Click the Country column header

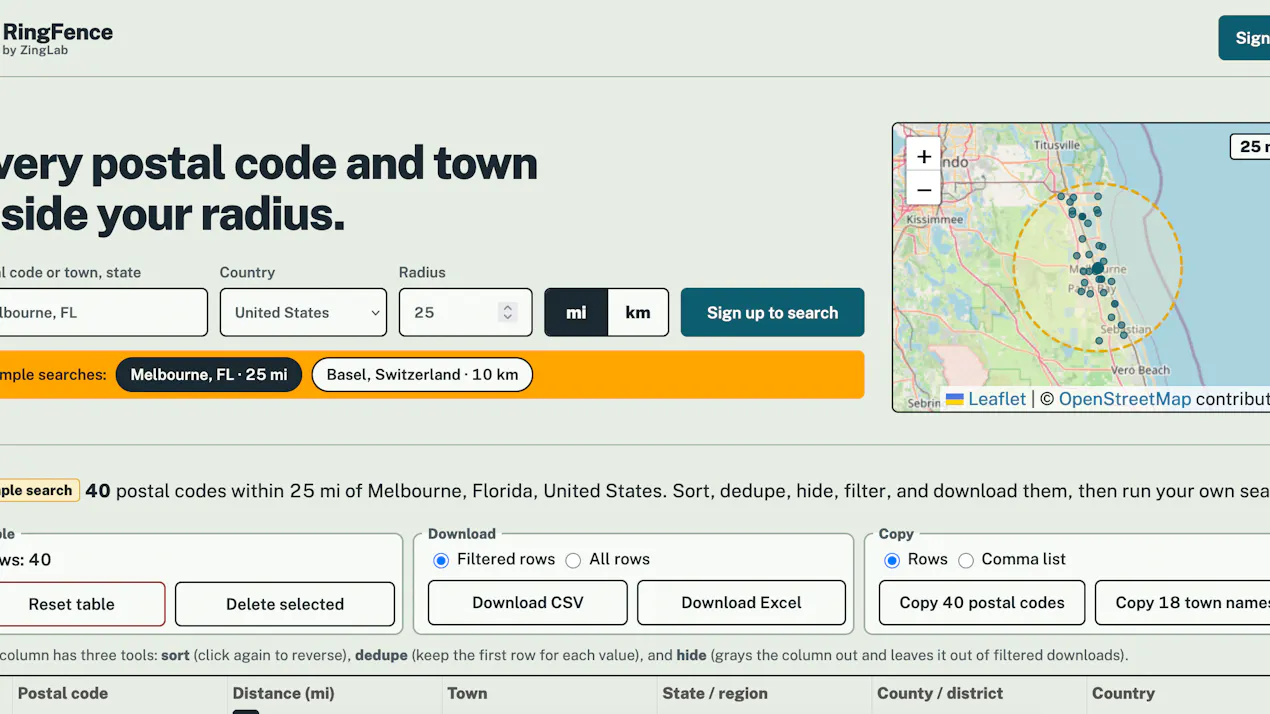pos(1123,693)
